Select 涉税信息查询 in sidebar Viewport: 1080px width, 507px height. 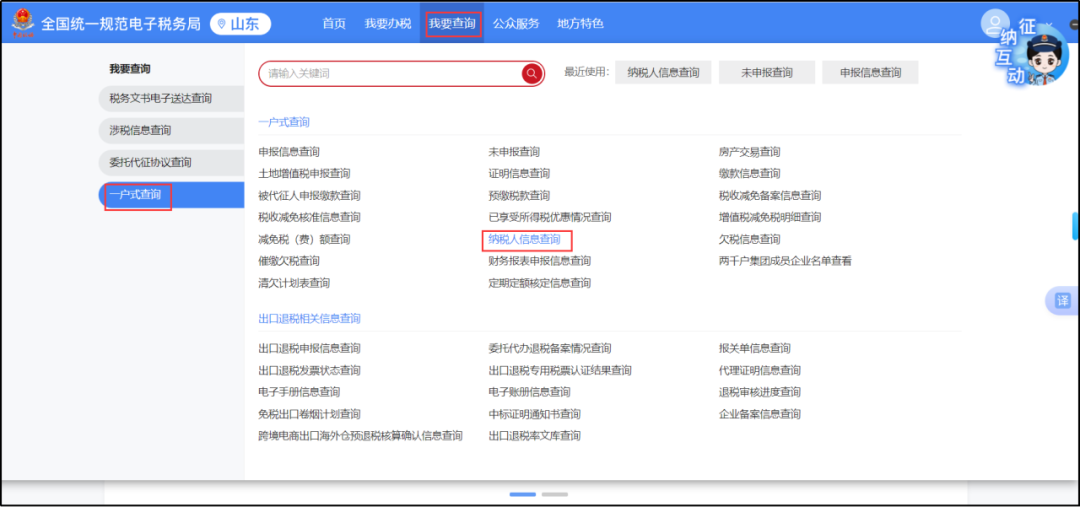[x=172, y=130]
